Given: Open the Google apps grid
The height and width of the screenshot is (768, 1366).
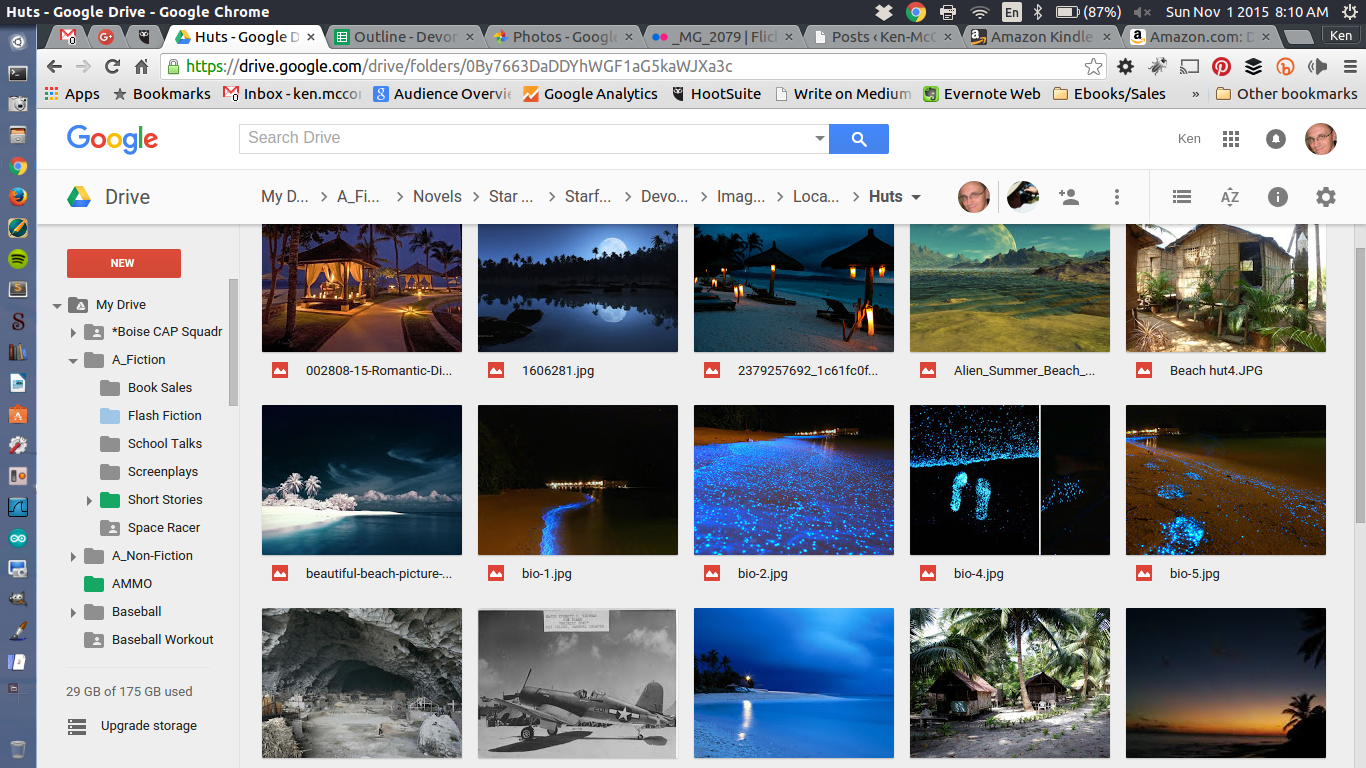Looking at the screenshot, I should 1231,139.
